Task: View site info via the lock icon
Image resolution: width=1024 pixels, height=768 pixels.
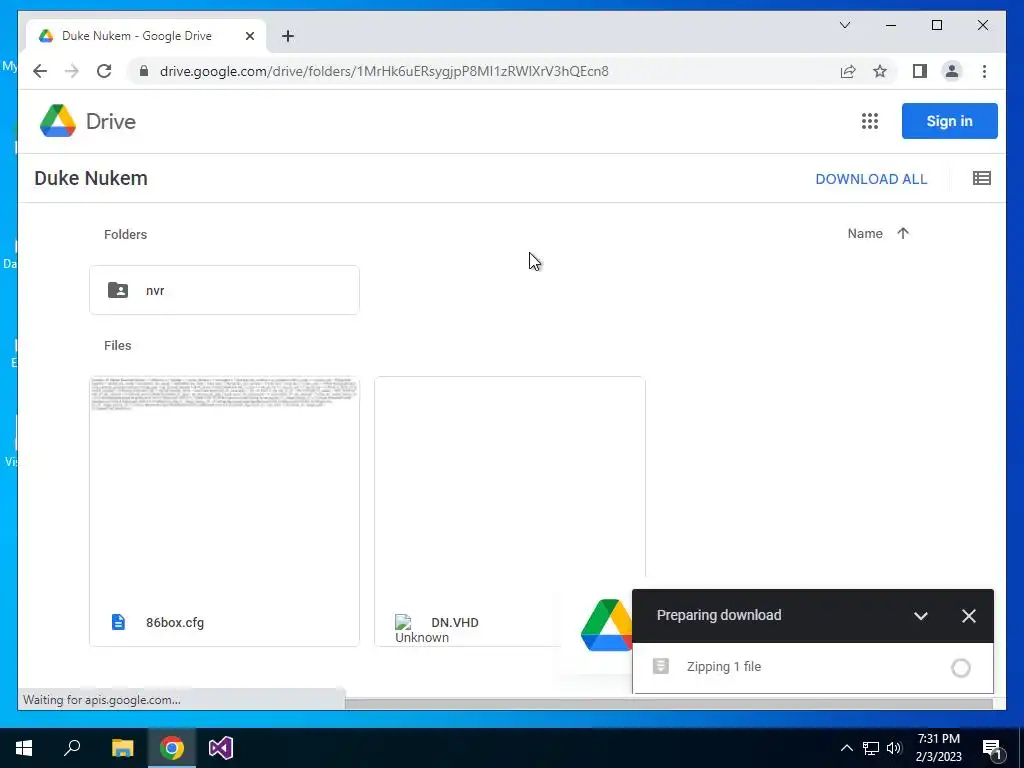Action: 144,71
